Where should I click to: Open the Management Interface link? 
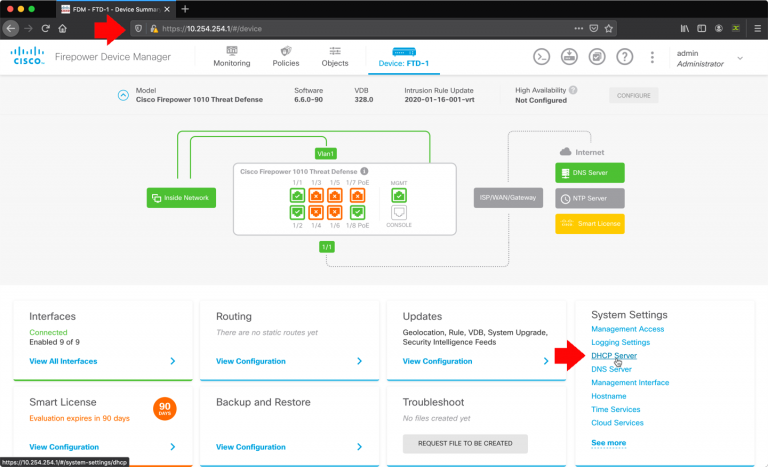[x=630, y=382]
